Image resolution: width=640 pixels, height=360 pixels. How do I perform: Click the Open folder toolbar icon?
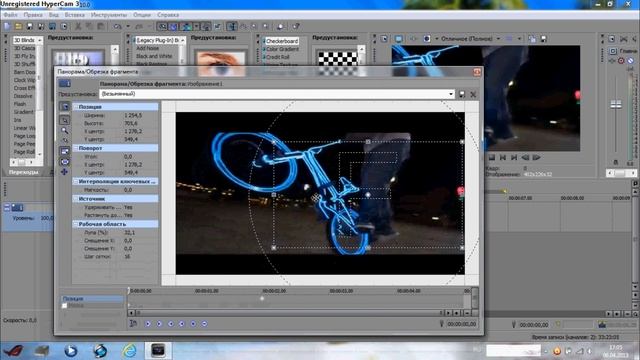18,27
